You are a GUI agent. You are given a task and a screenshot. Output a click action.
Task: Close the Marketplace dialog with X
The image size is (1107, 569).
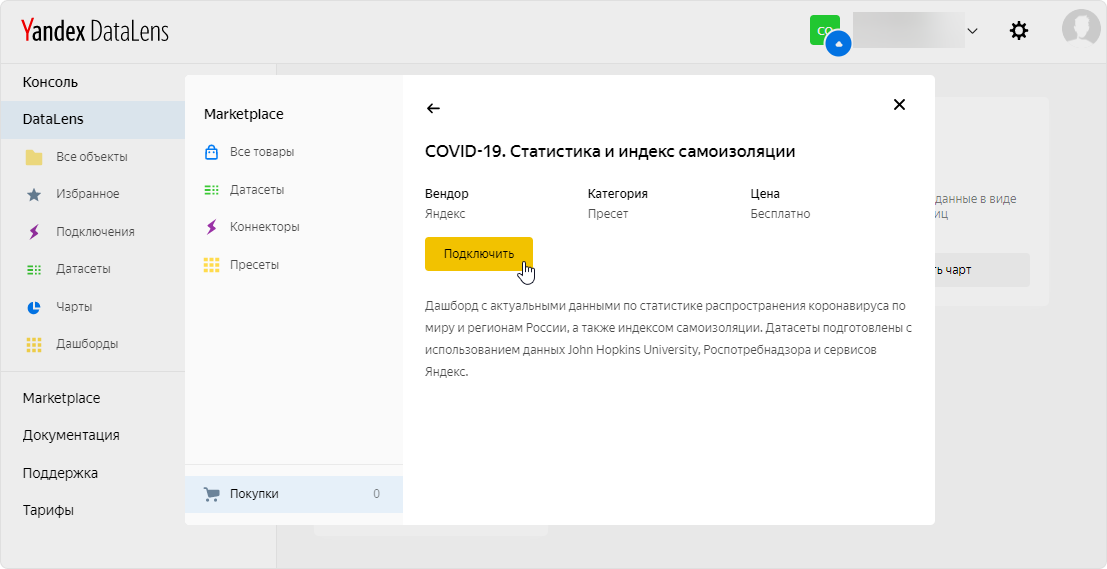coord(899,105)
